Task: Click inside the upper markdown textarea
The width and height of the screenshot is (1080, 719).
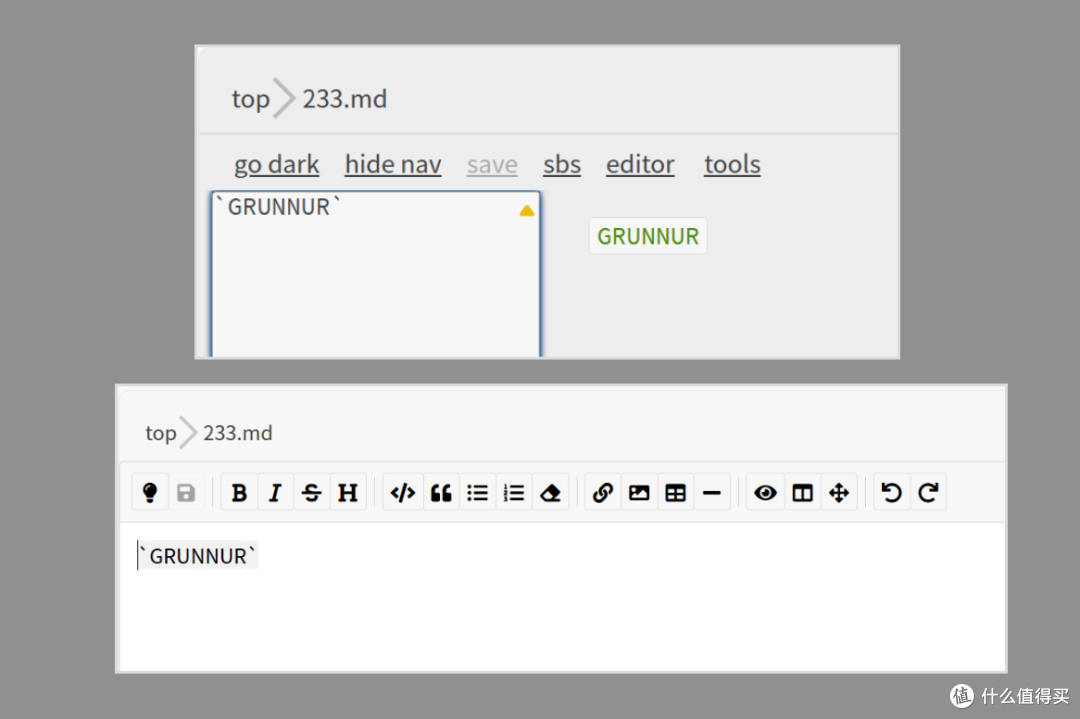Action: coord(376,274)
